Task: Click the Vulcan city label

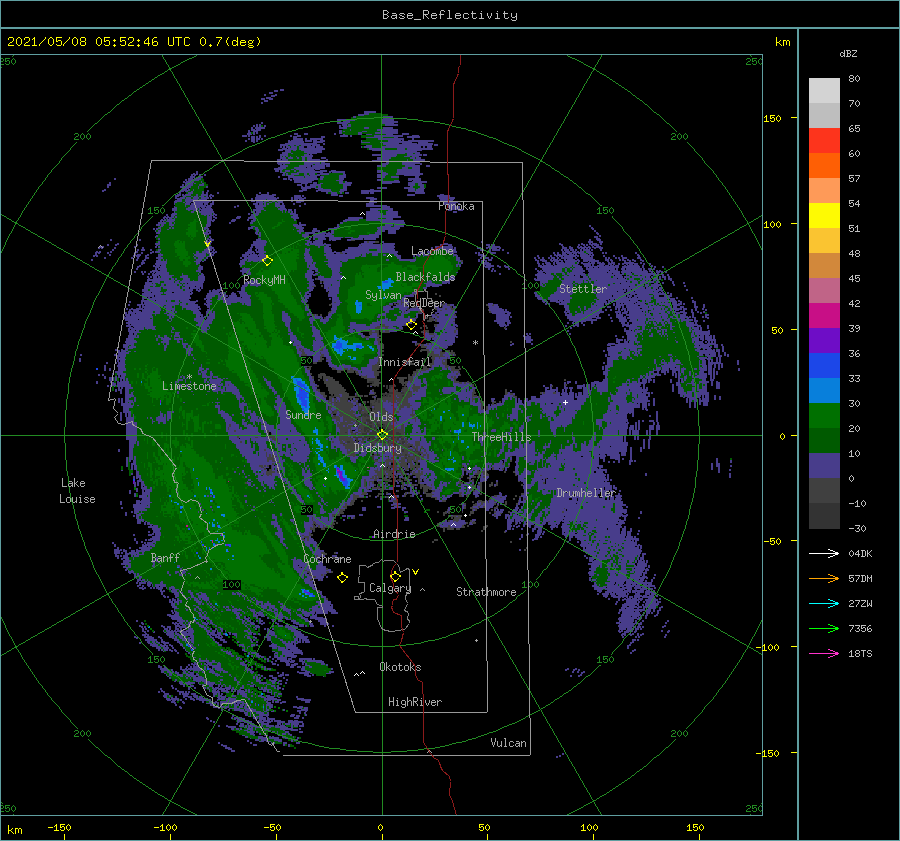Action: 508,743
